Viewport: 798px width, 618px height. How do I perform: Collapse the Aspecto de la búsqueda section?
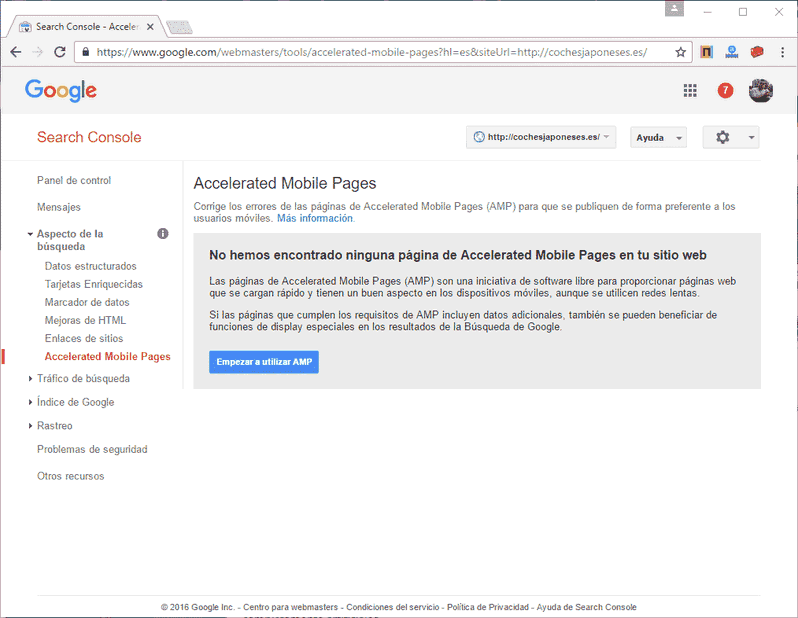click(x=31, y=234)
